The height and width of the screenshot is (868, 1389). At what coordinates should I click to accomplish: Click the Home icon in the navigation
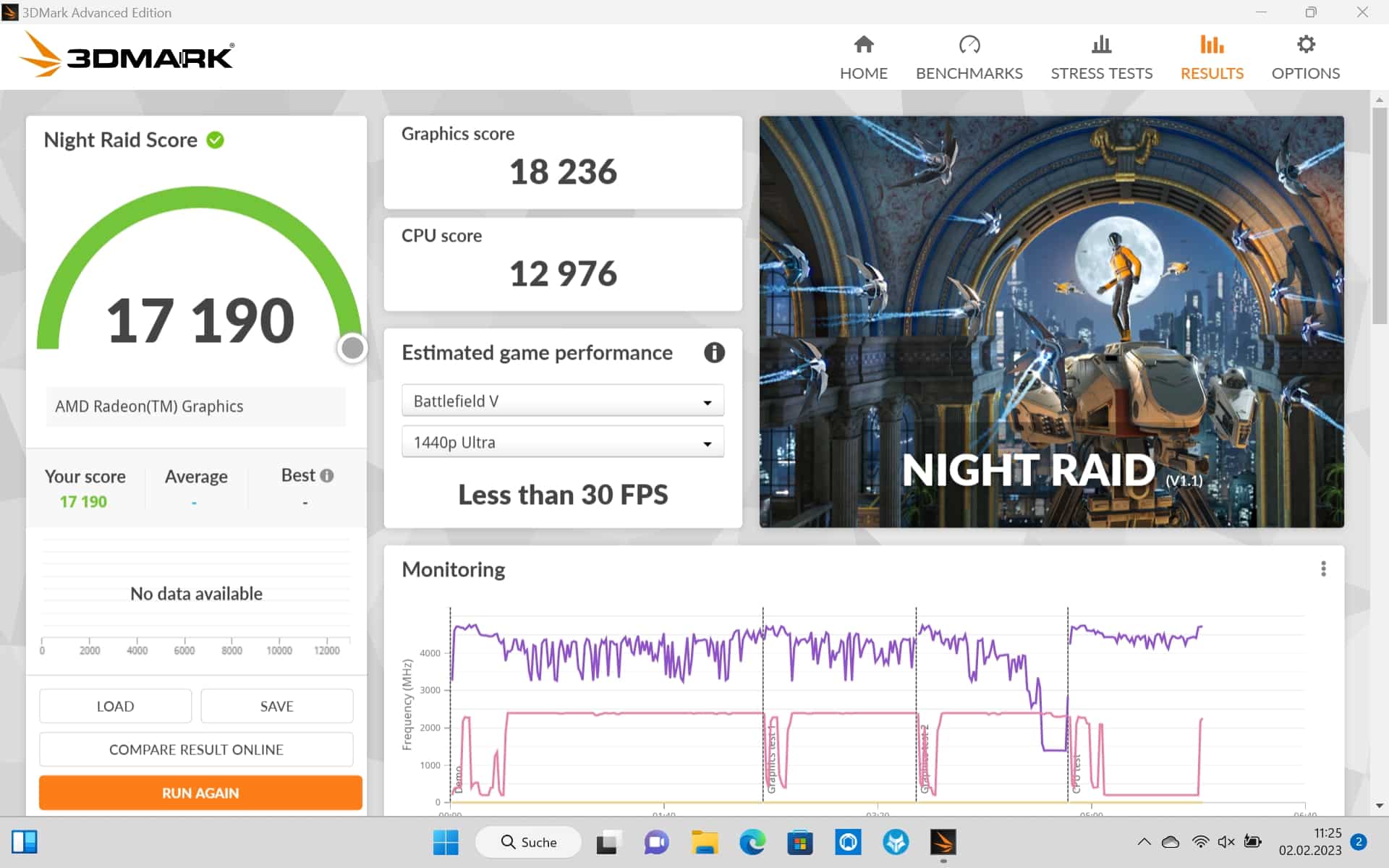(863, 45)
